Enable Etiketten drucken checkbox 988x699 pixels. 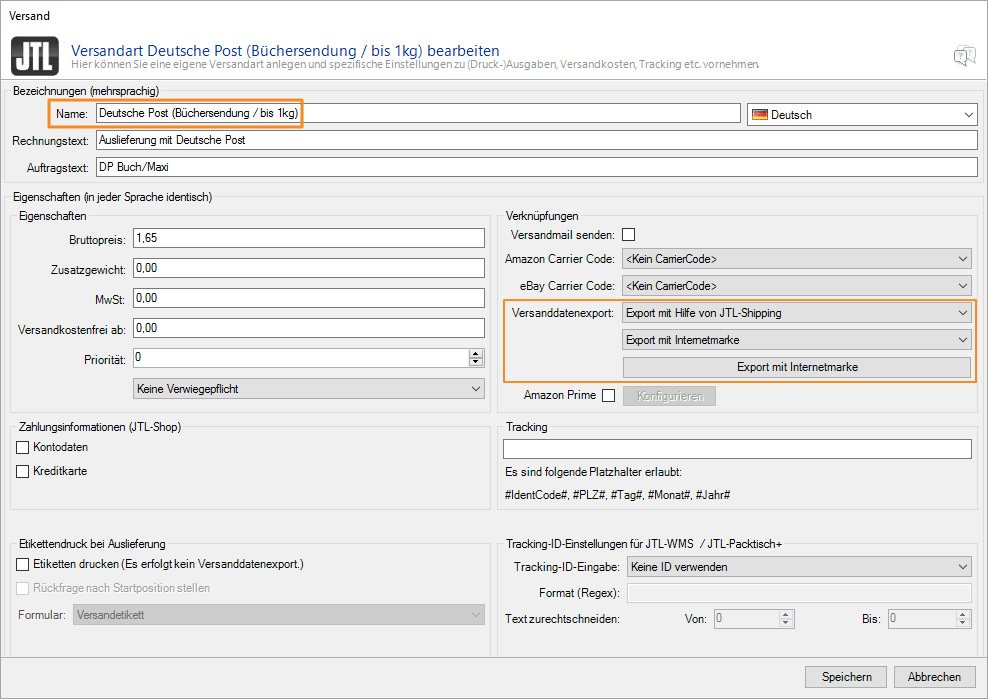click(24, 564)
